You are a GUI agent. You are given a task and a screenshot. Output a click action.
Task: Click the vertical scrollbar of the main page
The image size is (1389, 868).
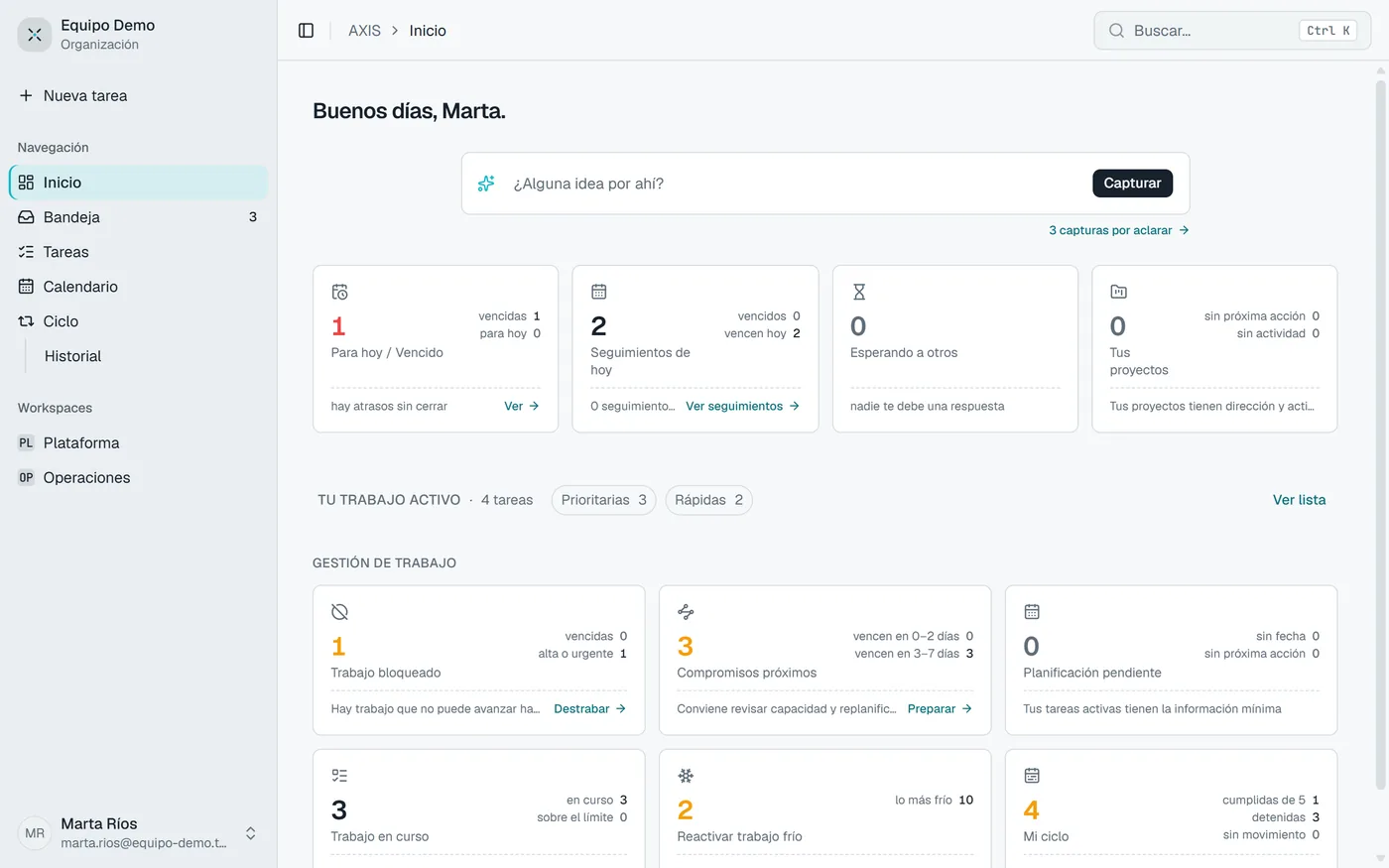click(1380, 436)
